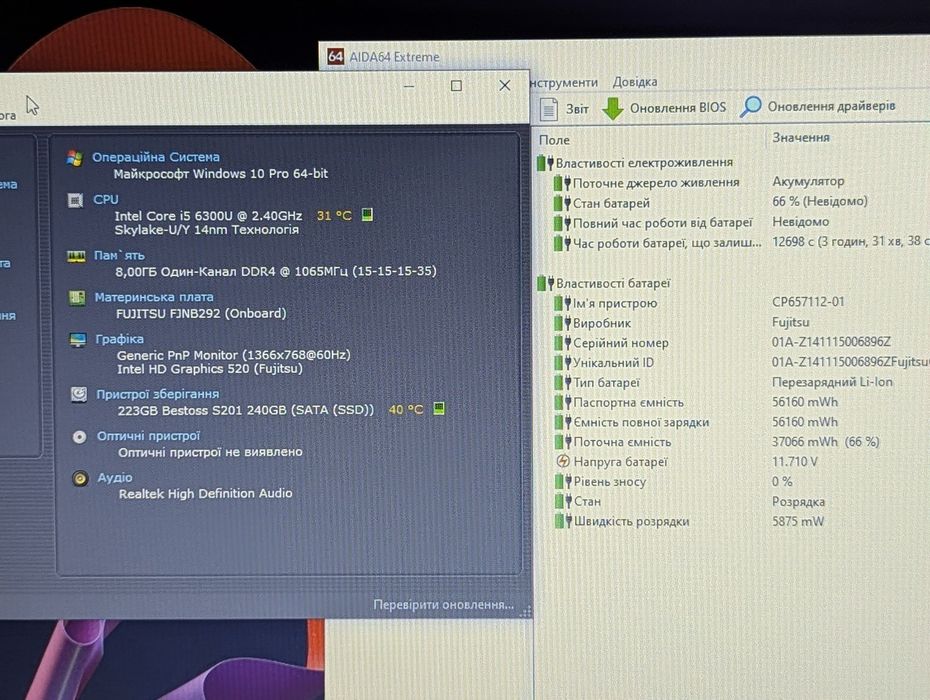930x700 pixels.
Task: Click the Поле column header
Action: click(x=554, y=140)
